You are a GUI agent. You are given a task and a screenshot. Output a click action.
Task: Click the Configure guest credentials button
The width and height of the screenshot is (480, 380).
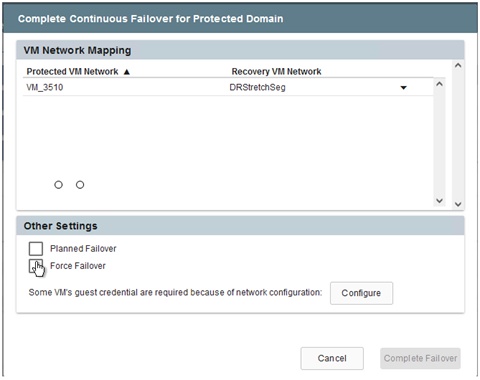pyautogui.click(x=361, y=293)
